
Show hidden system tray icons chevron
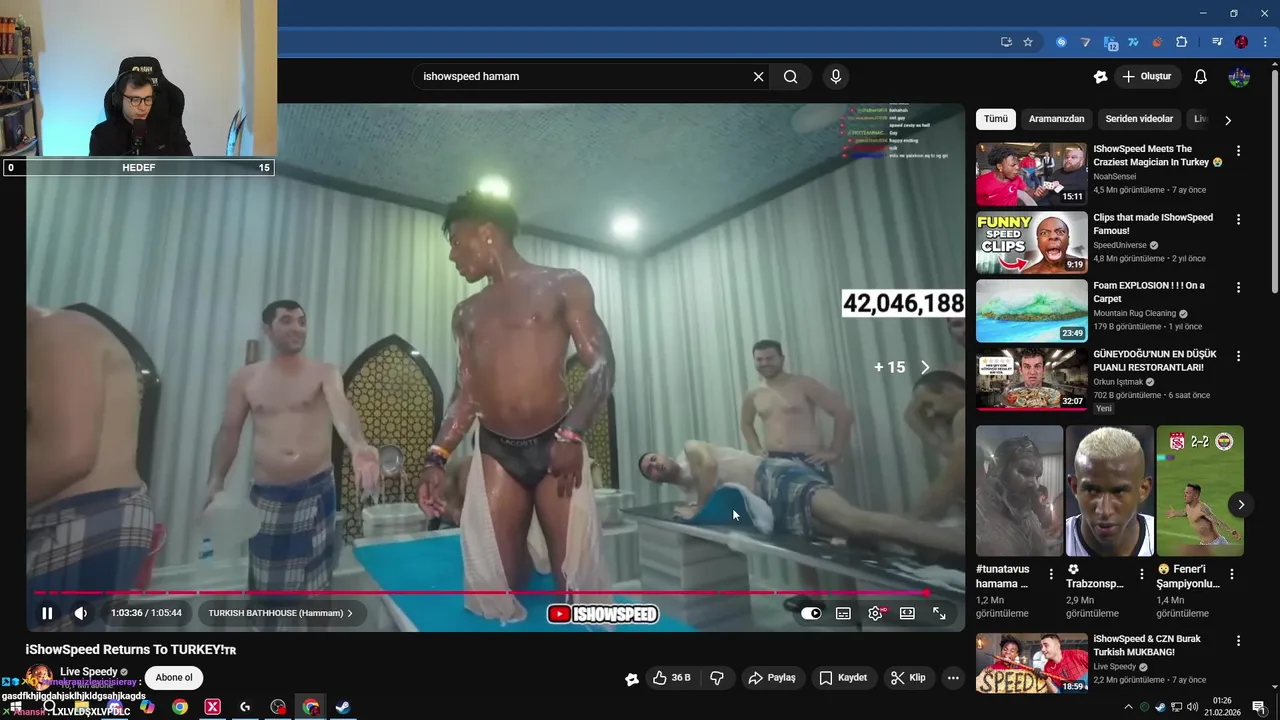coord(1128,707)
